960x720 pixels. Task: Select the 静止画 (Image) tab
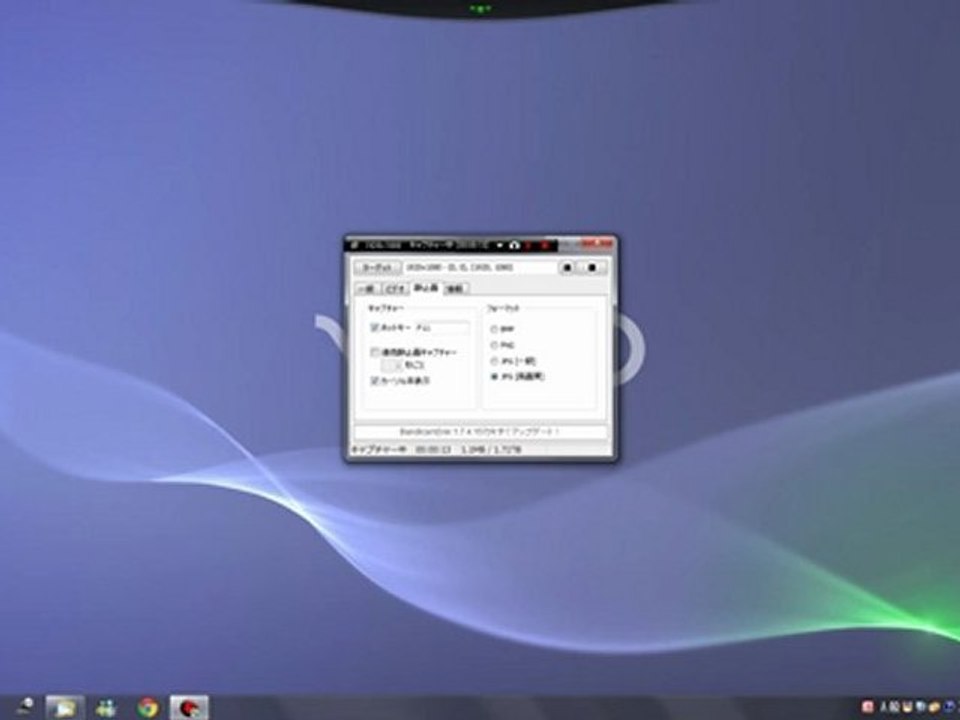pyautogui.click(x=426, y=288)
